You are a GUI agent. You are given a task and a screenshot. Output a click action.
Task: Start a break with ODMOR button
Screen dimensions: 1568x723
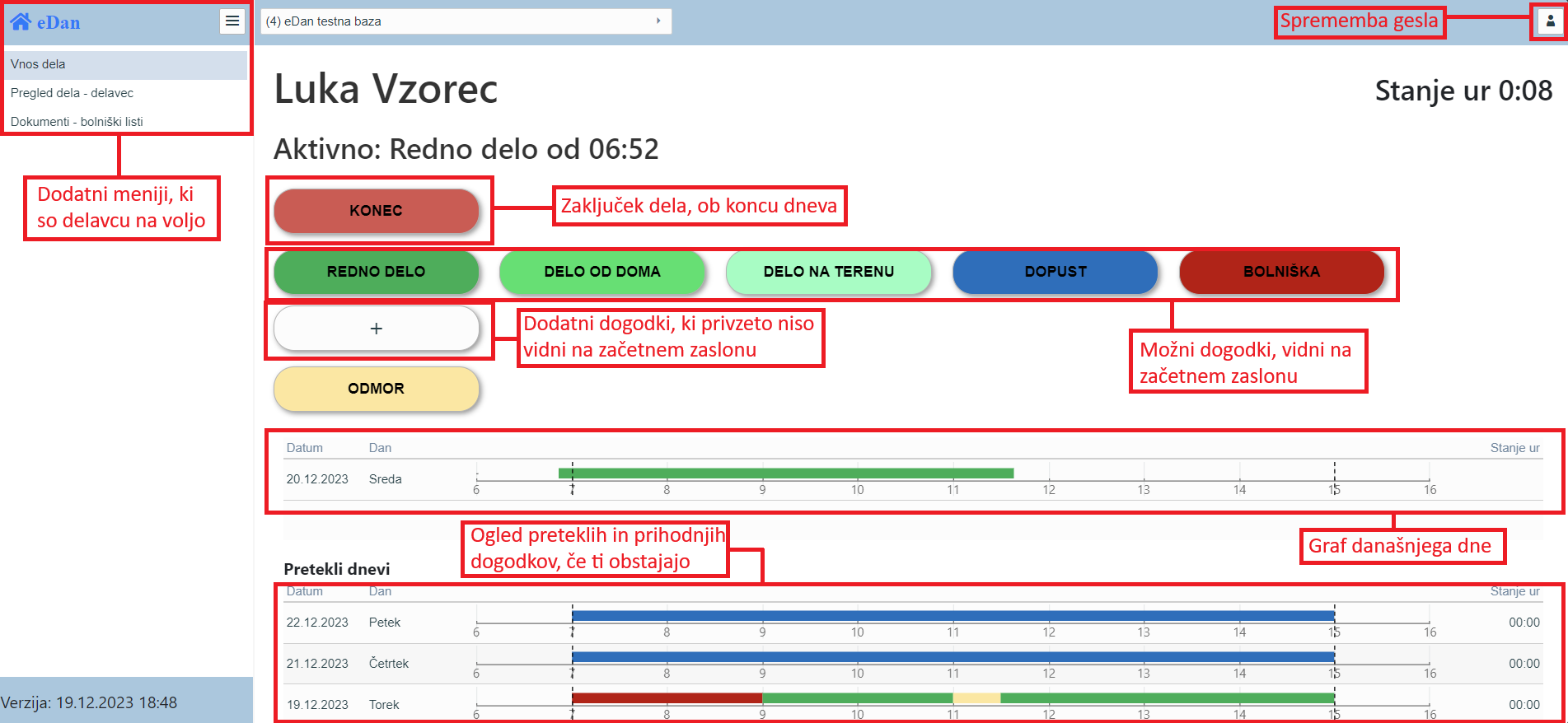tap(376, 389)
